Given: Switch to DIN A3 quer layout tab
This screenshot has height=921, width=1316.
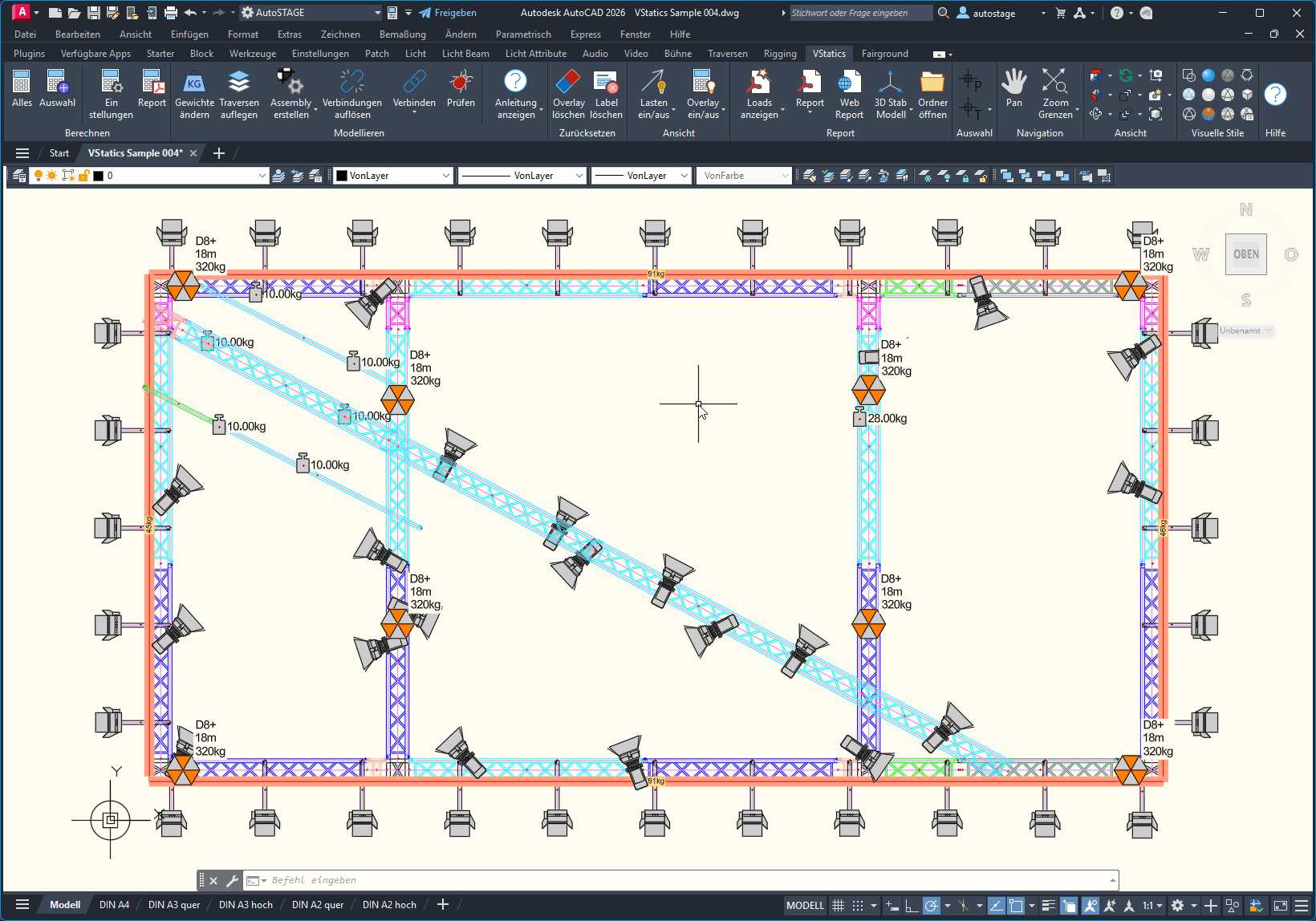Looking at the screenshot, I should click(174, 905).
